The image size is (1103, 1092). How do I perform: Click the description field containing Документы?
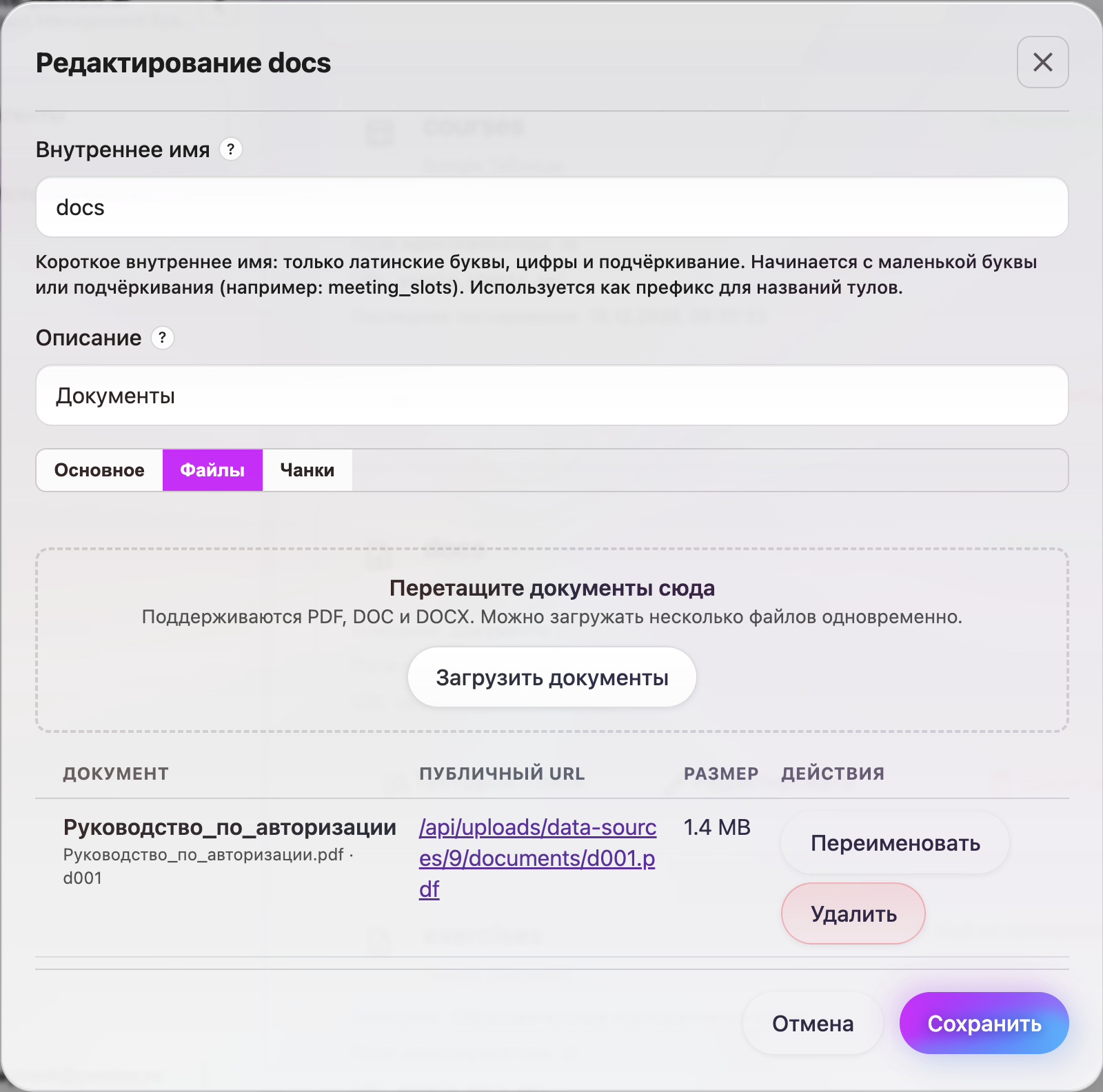point(551,395)
